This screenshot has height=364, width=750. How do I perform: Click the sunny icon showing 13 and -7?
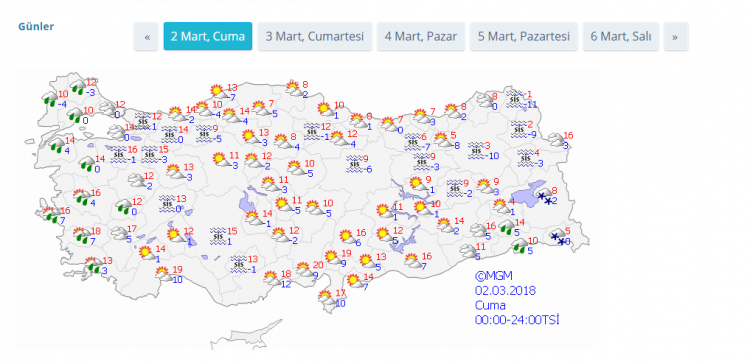click(x=219, y=92)
